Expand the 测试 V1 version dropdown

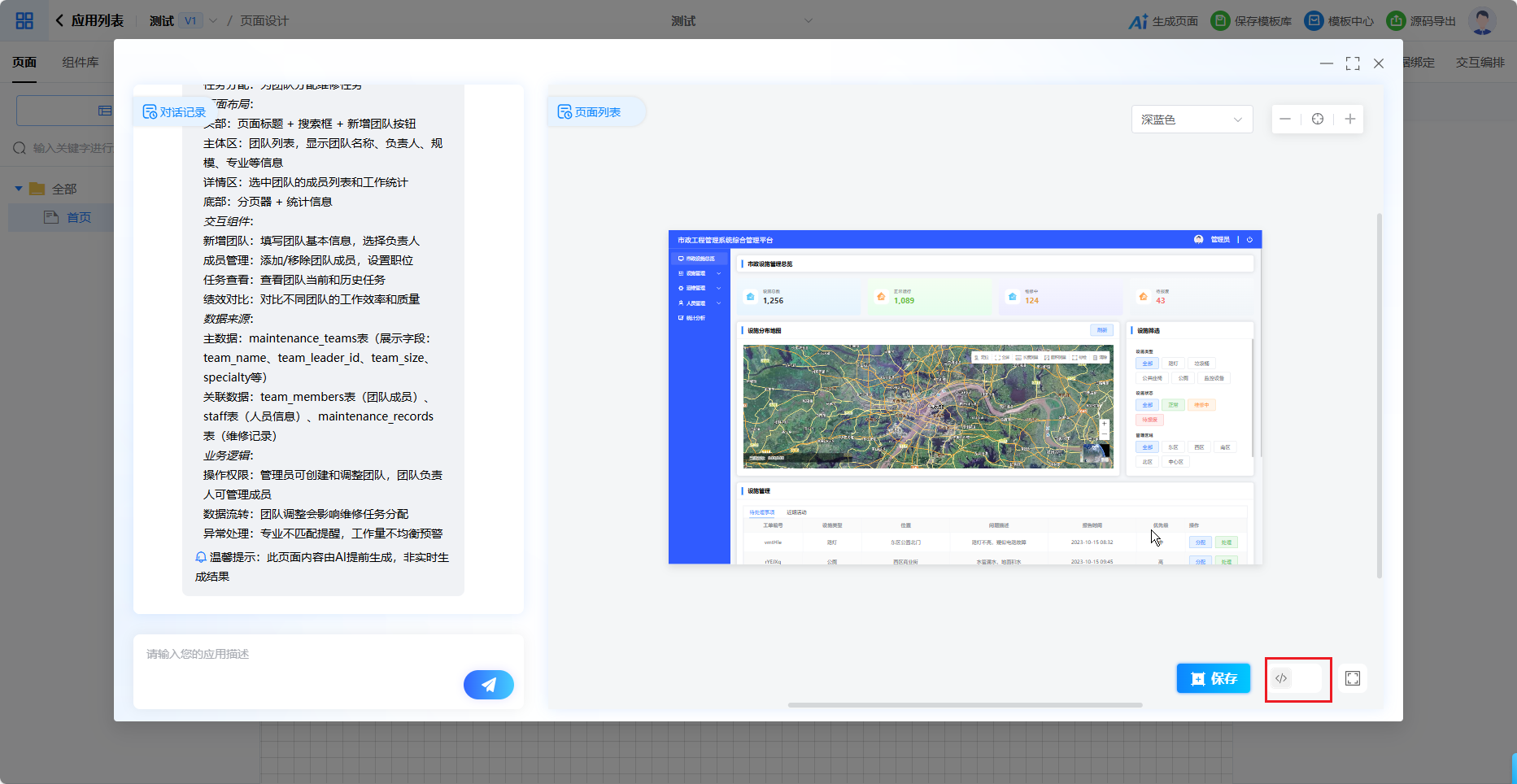click(x=213, y=21)
